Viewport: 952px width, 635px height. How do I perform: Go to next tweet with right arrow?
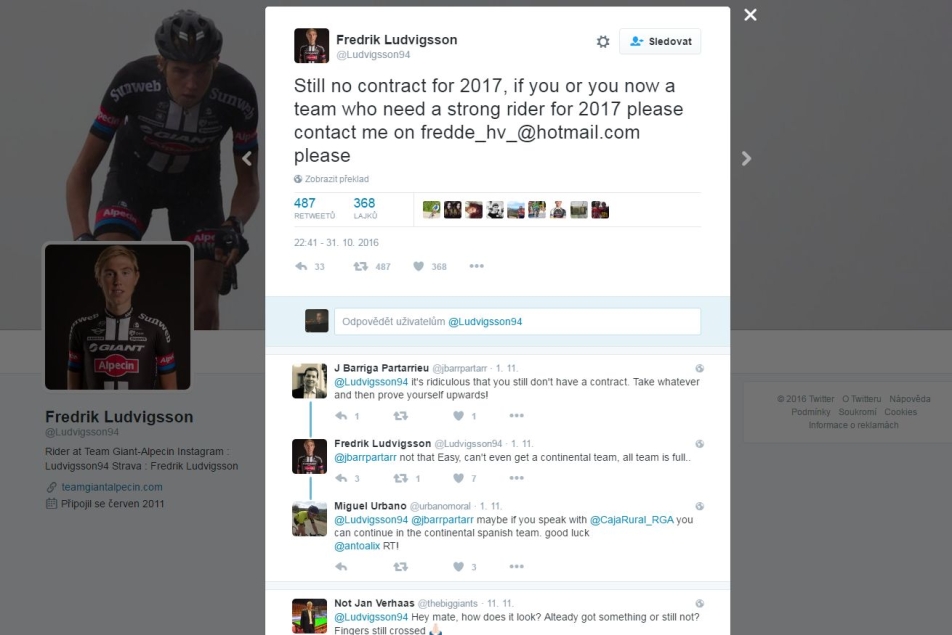(x=746, y=158)
